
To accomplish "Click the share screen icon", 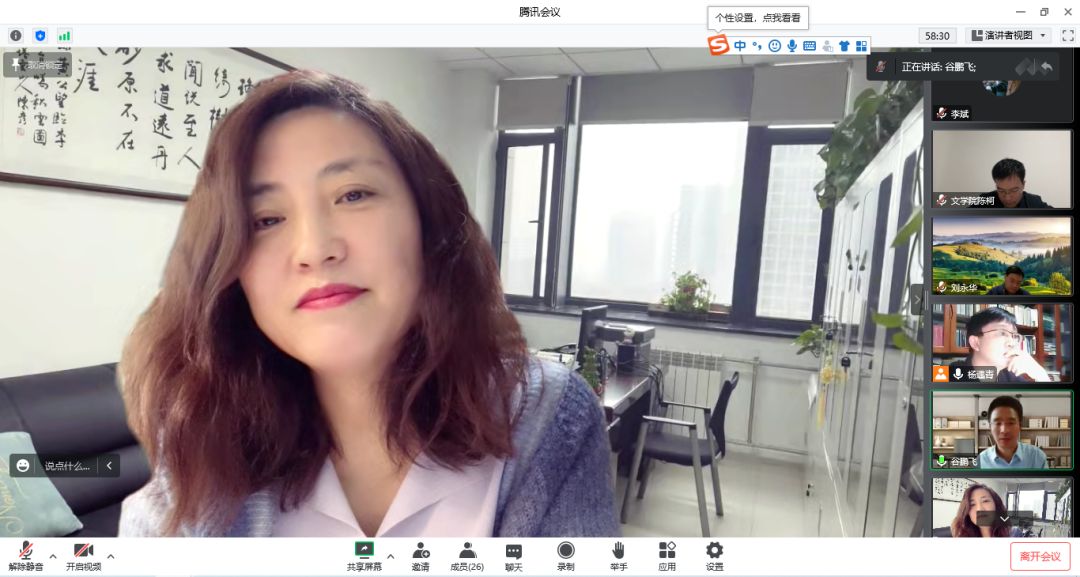I will (364, 550).
